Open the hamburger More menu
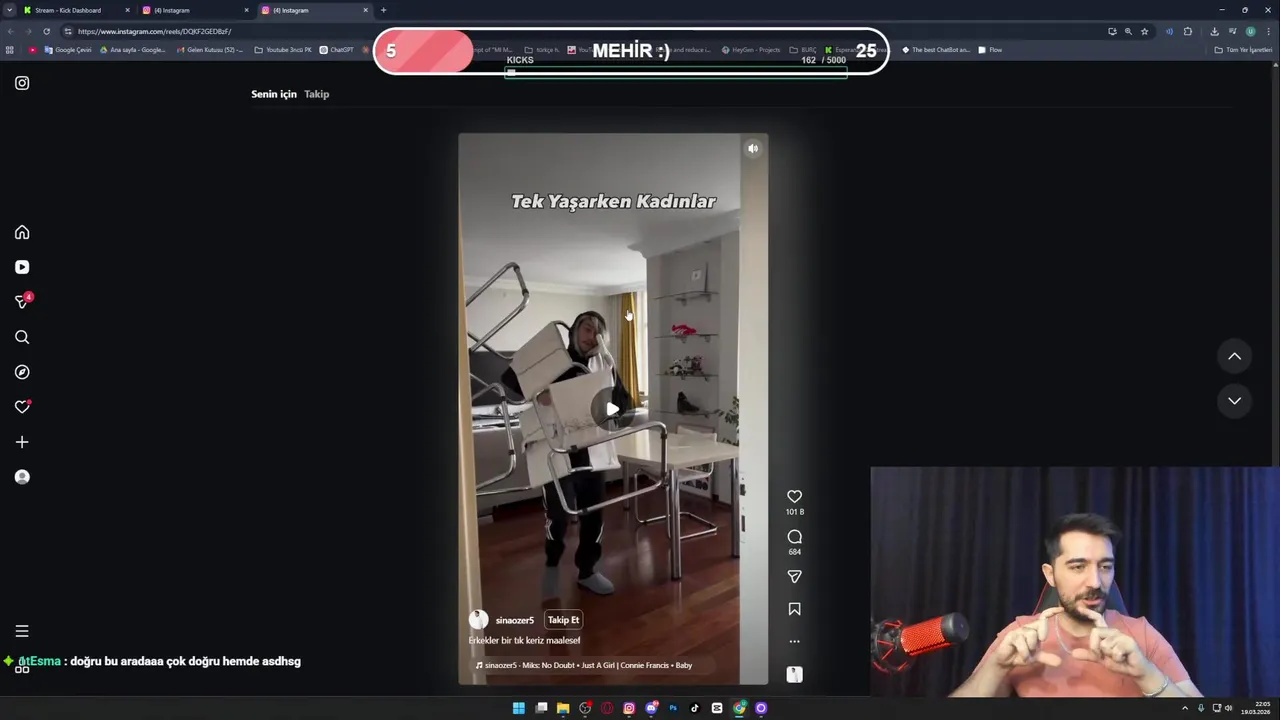This screenshot has height=720, width=1280. click(x=22, y=631)
